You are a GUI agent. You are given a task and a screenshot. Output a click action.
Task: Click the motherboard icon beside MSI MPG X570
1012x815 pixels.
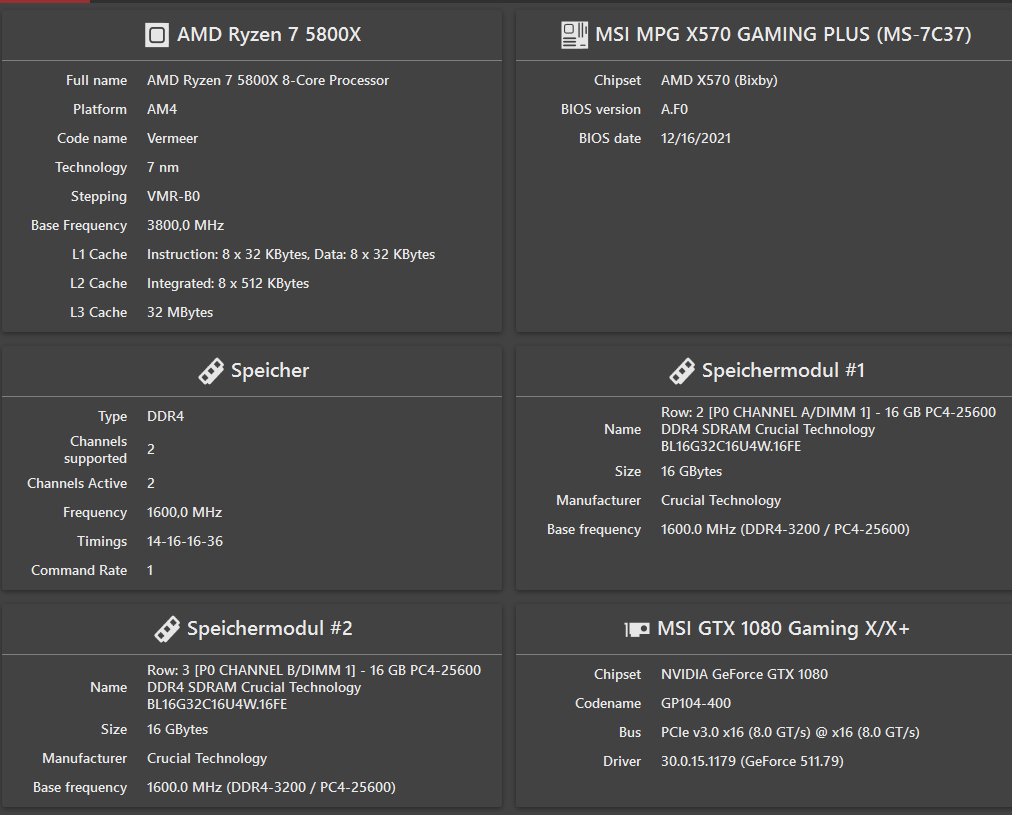click(574, 35)
